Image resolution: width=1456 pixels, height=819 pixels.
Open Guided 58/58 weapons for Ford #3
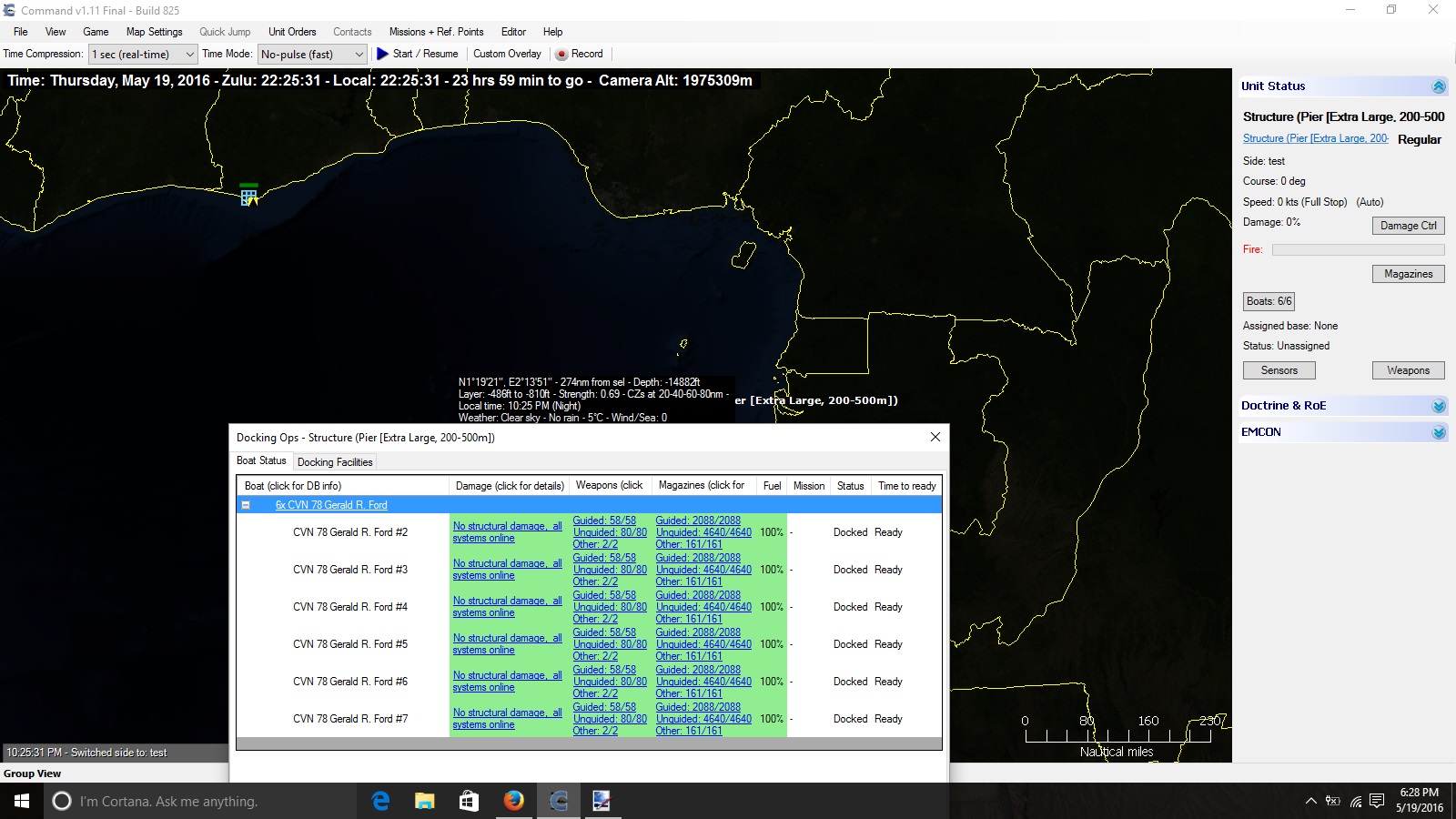[604, 558]
